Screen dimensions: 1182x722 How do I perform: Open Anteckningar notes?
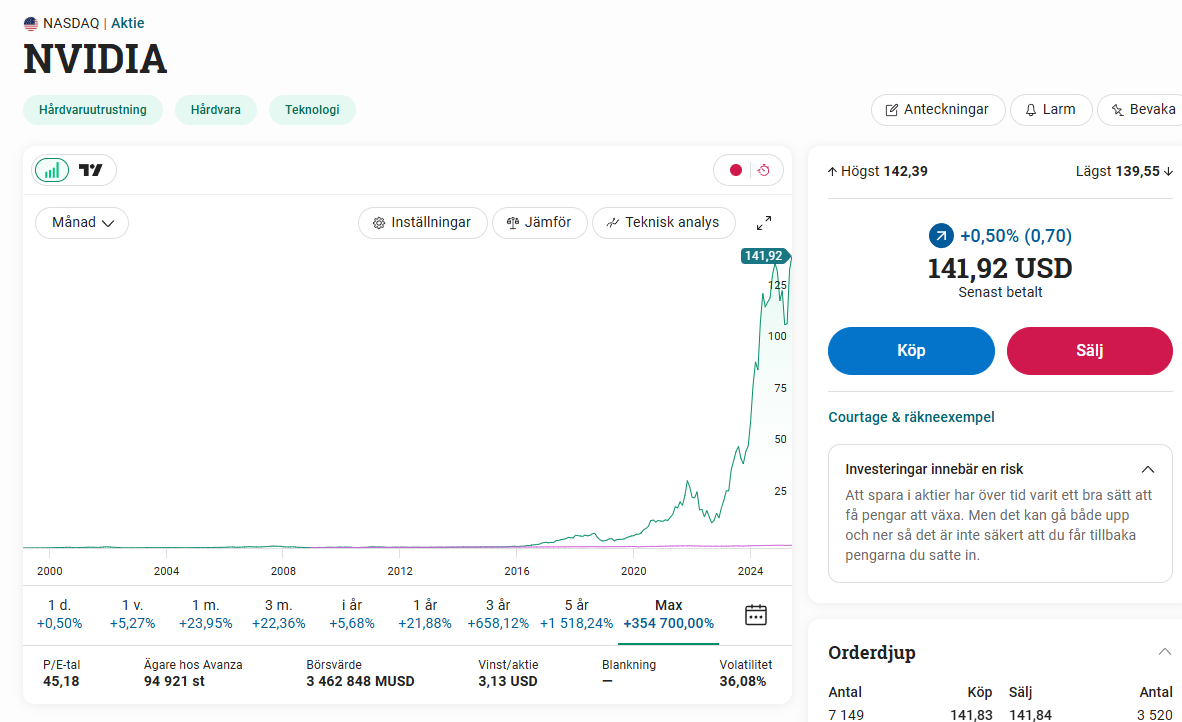(938, 110)
